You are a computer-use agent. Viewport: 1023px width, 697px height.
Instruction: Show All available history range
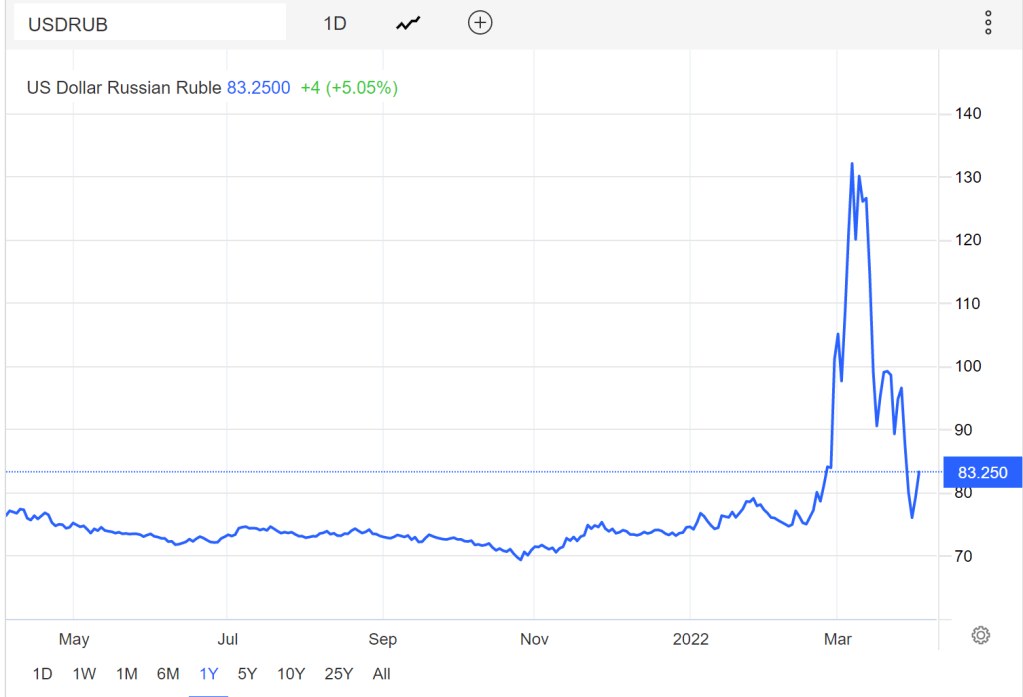[x=381, y=674]
